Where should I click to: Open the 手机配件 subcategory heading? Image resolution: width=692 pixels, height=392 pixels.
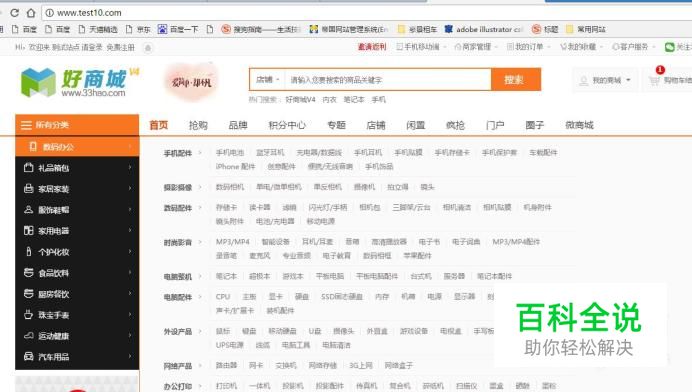click(178, 153)
